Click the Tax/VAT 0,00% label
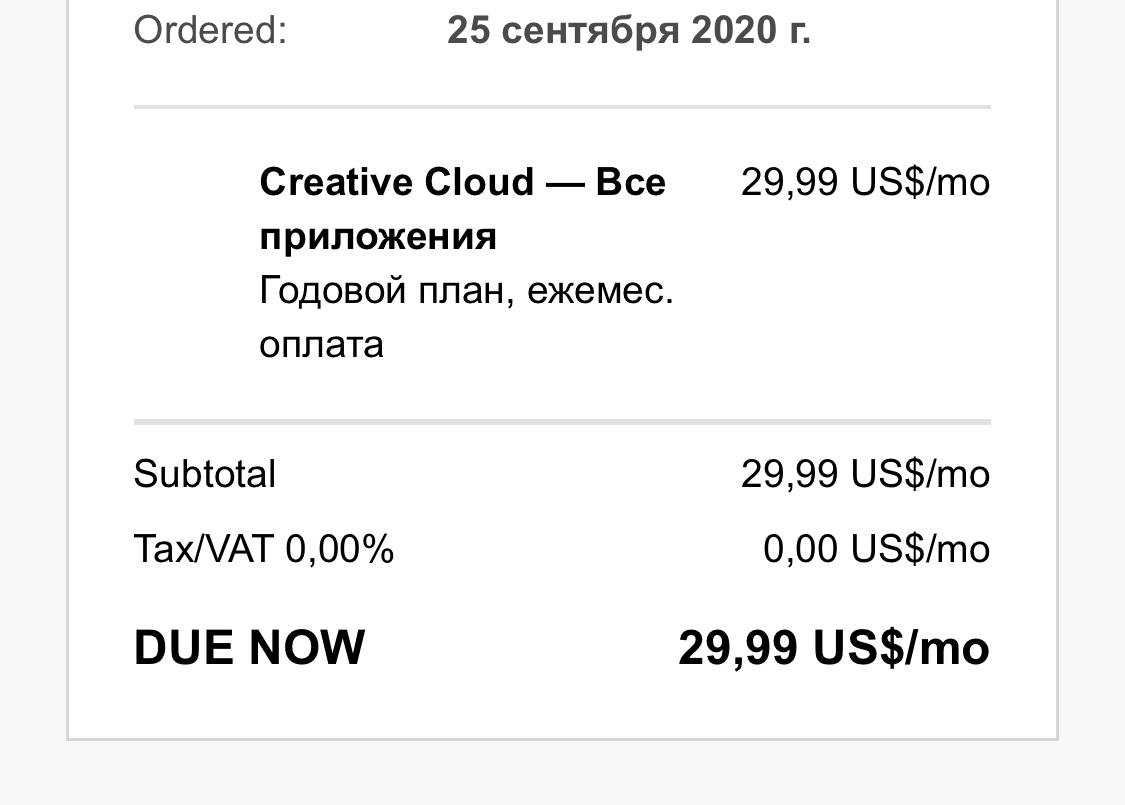1125x805 pixels. 264,549
